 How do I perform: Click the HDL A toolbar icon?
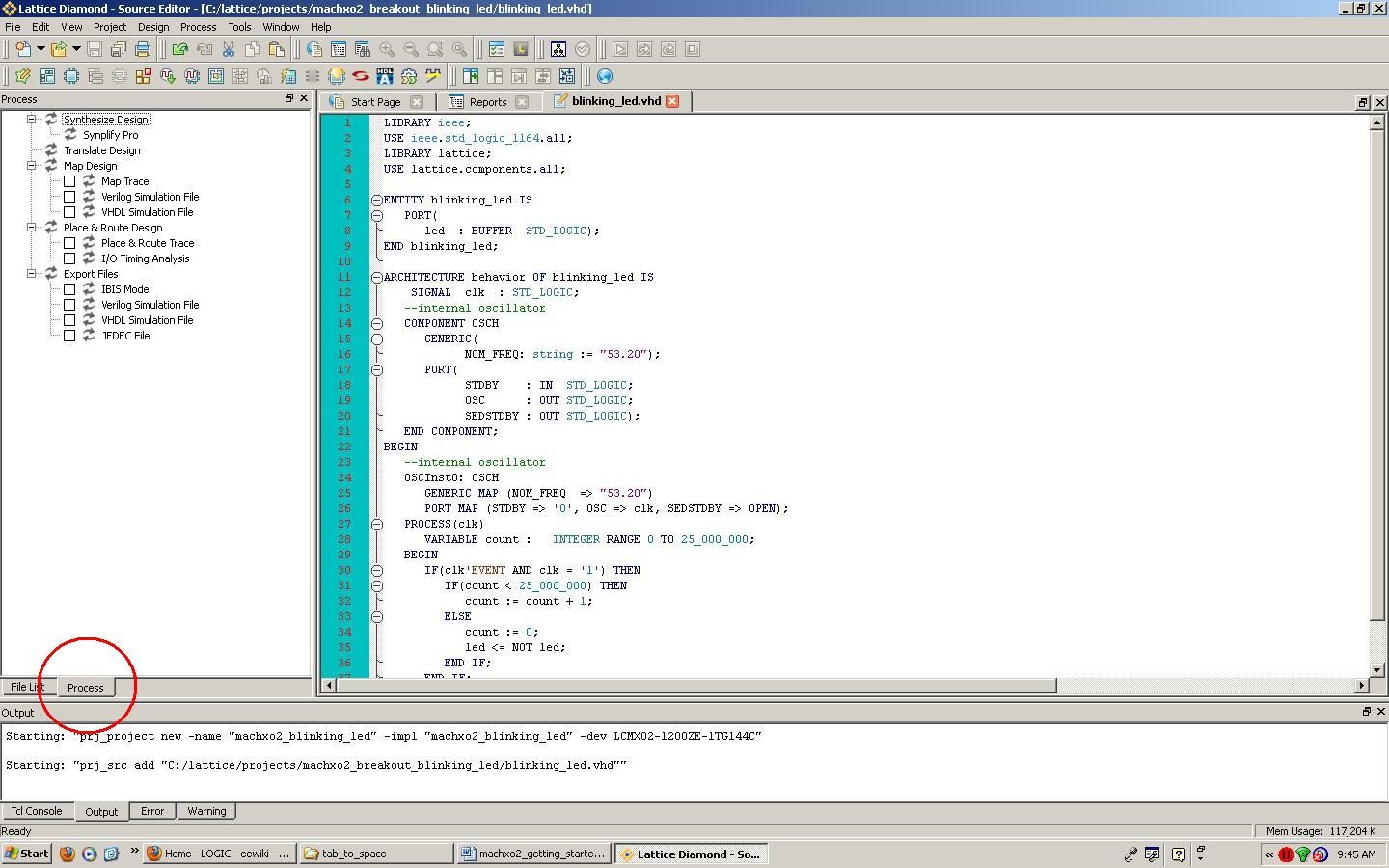click(385, 76)
